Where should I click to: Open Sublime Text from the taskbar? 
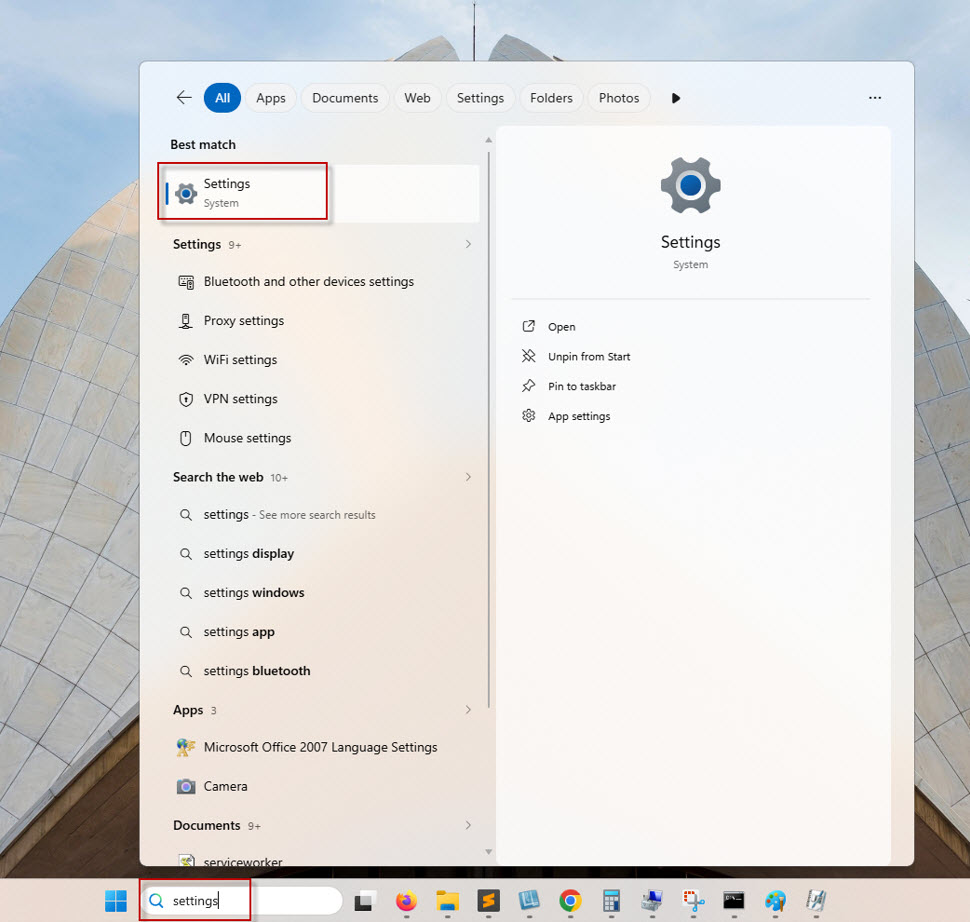pyautogui.click(x=488, y=901)
